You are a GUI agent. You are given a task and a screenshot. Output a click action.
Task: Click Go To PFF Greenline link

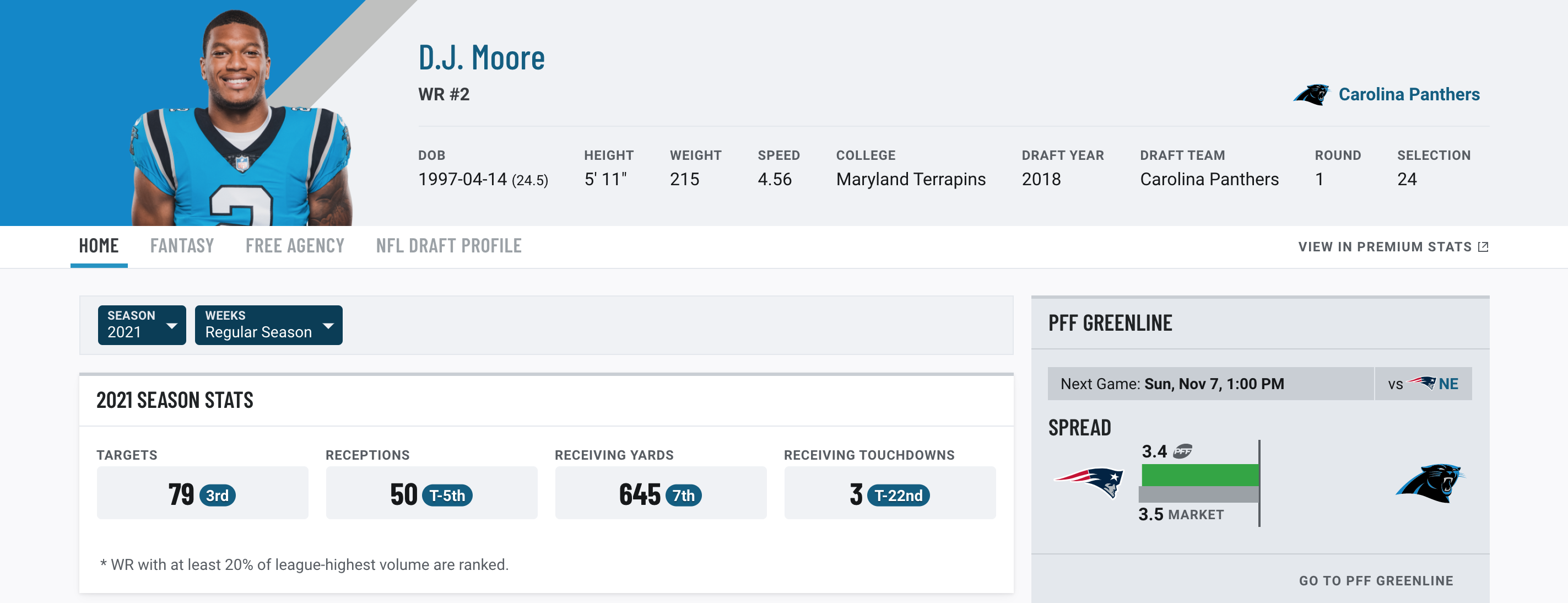click(1376, 580)
